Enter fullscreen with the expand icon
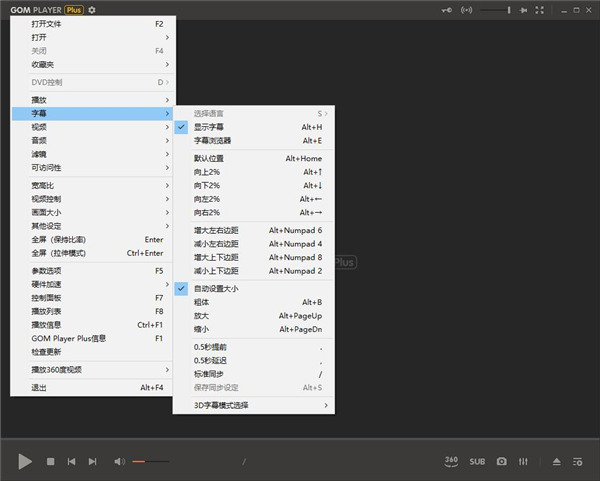Image resolution: width=600 pixels, height=481 pixels. (x=540, y=10)
